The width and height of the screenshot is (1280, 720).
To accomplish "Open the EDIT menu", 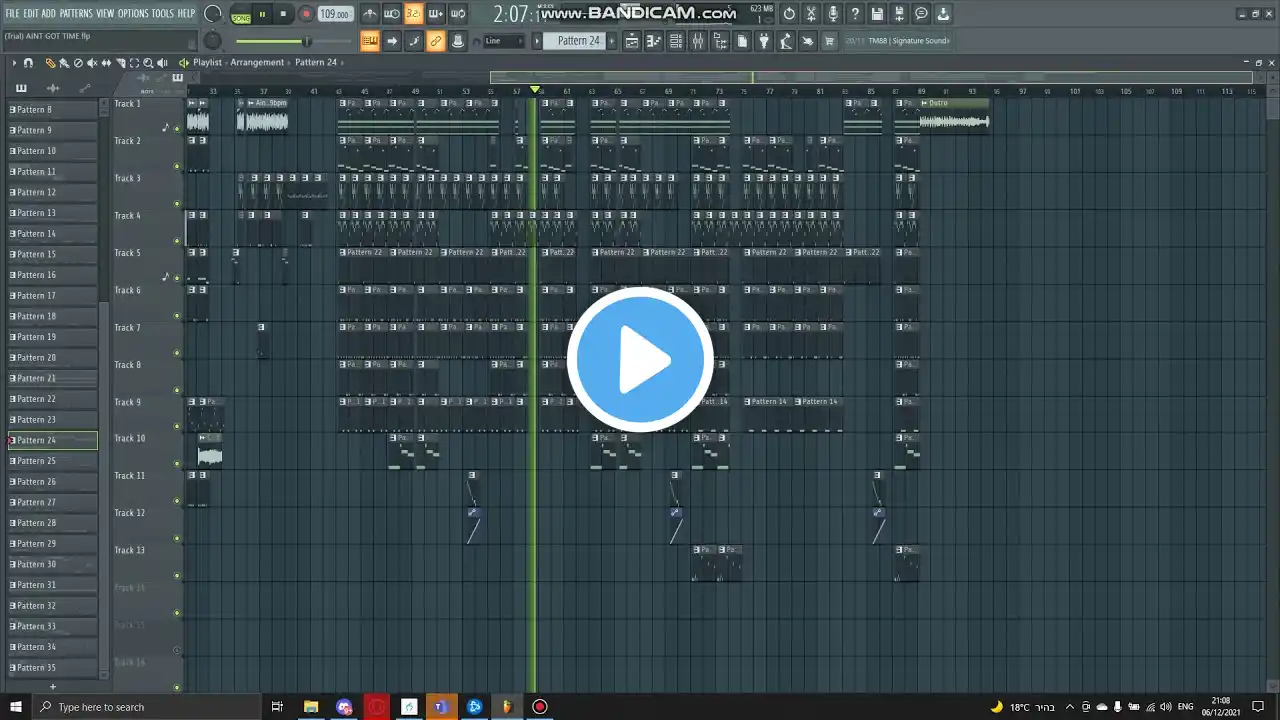I will (30, 13).
